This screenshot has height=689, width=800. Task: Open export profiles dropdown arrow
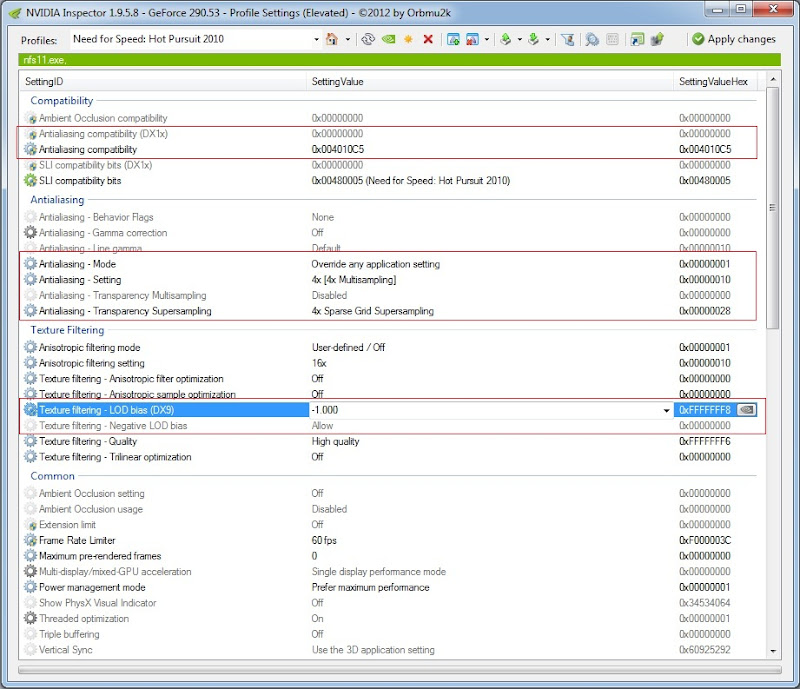click(519, 39)
